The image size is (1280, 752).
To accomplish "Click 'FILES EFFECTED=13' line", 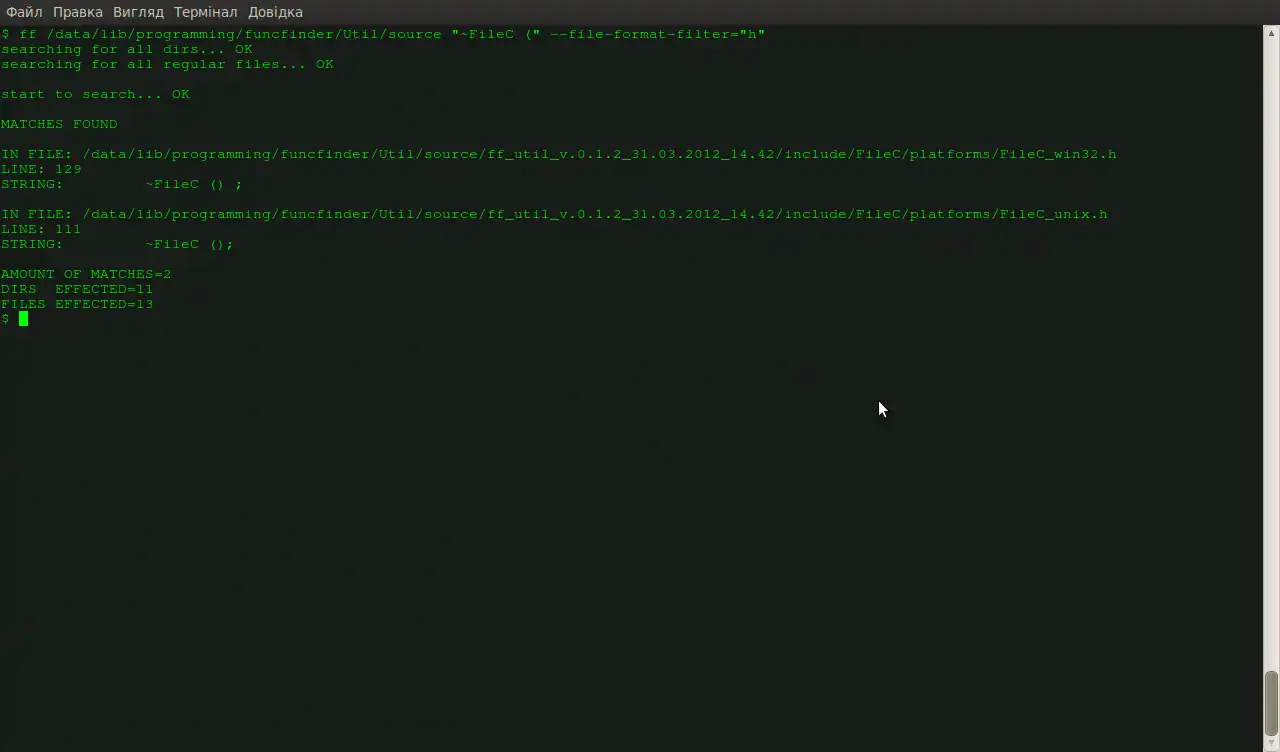I will point(77,304).
